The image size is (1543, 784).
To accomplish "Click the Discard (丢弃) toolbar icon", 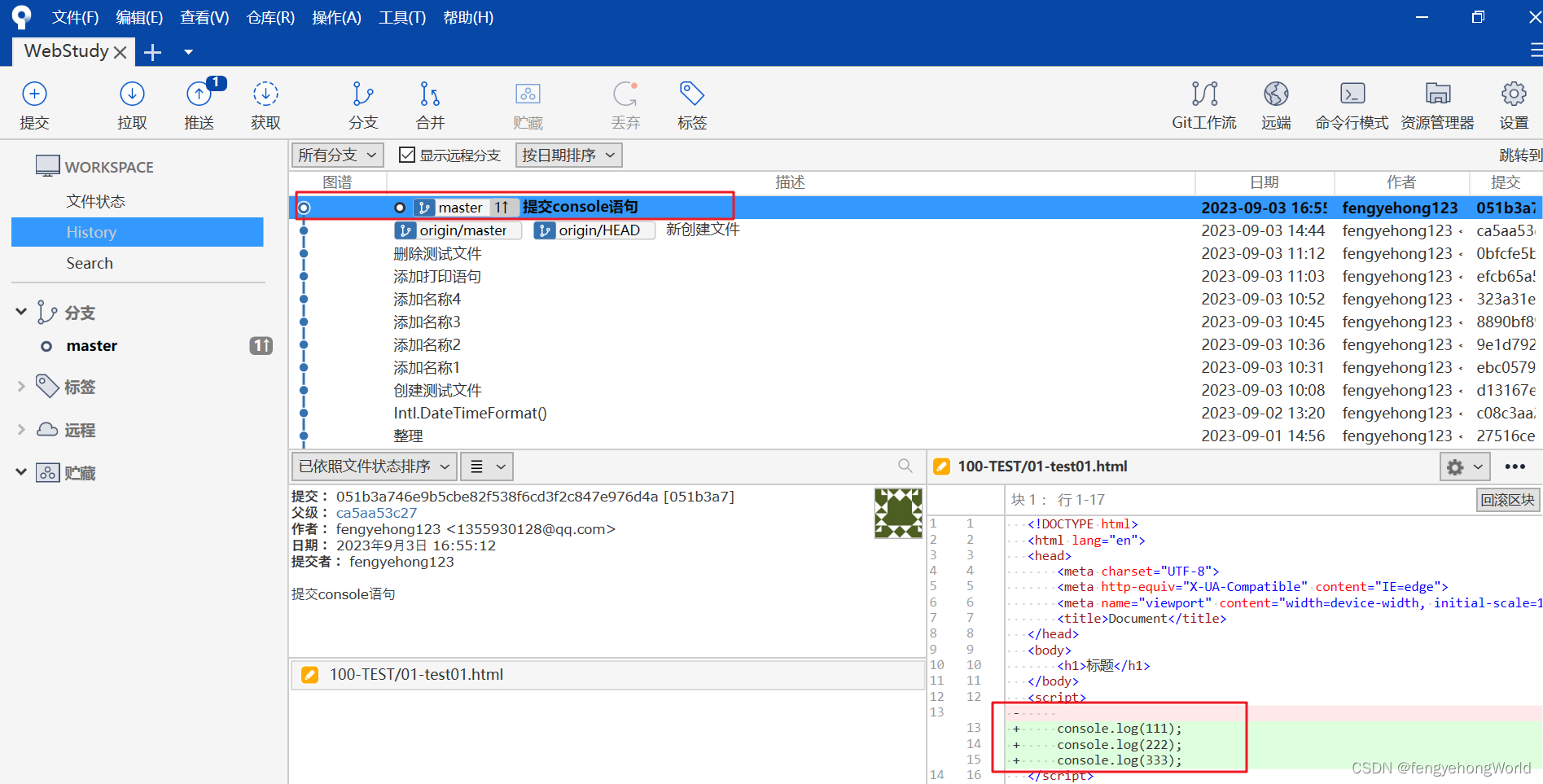I will tap(625, 94).
